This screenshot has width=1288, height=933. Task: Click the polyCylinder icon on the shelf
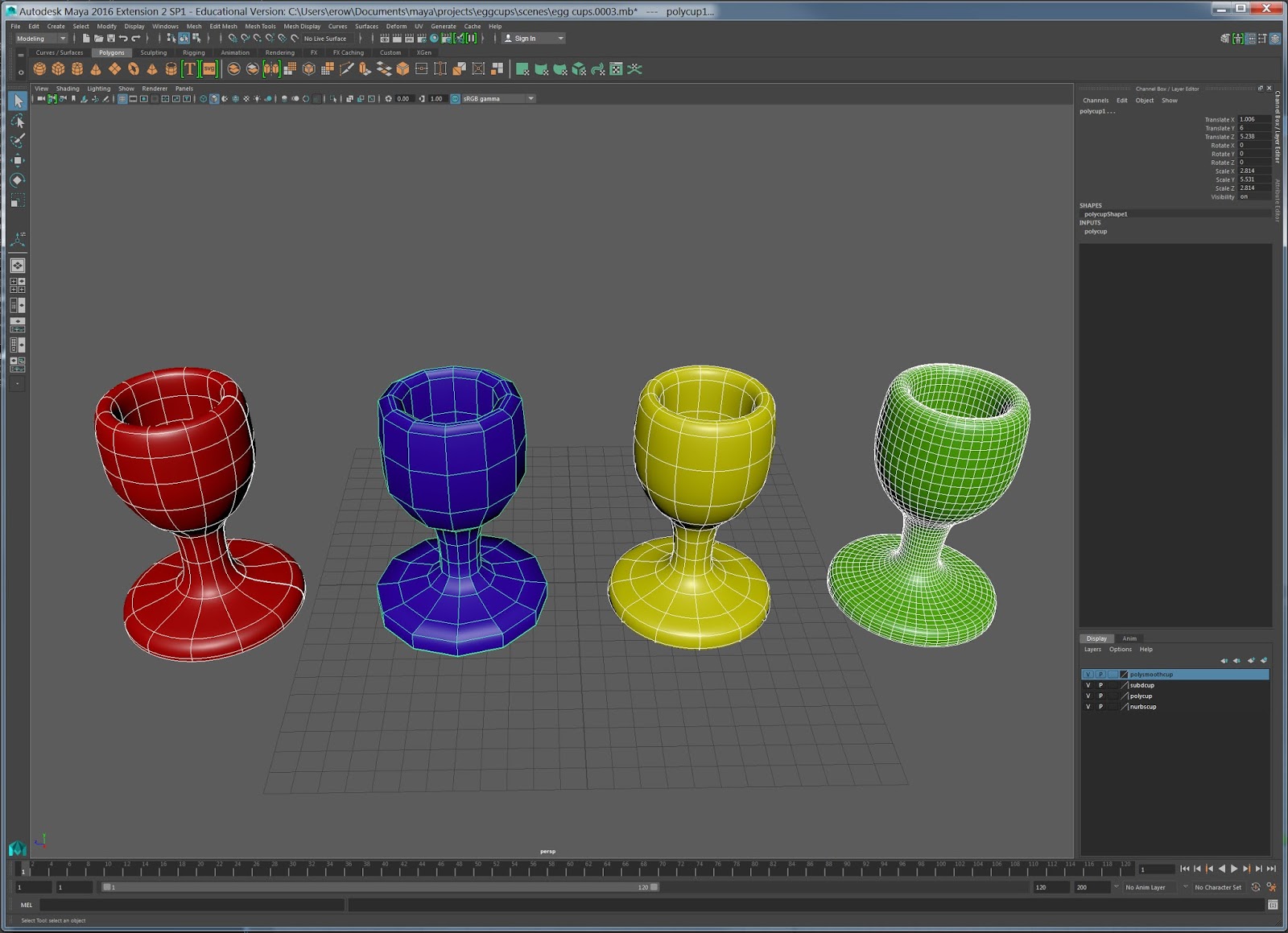click(75, 69)
